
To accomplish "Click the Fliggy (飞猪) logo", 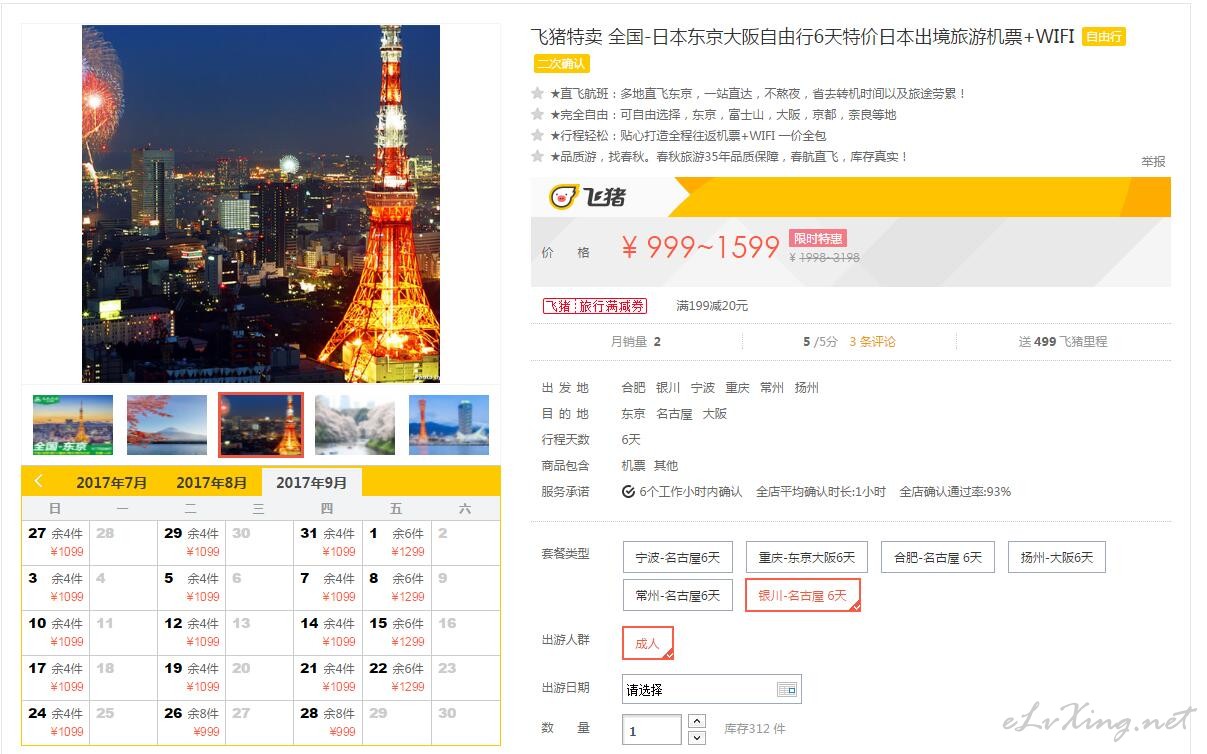I will (588, 197).
